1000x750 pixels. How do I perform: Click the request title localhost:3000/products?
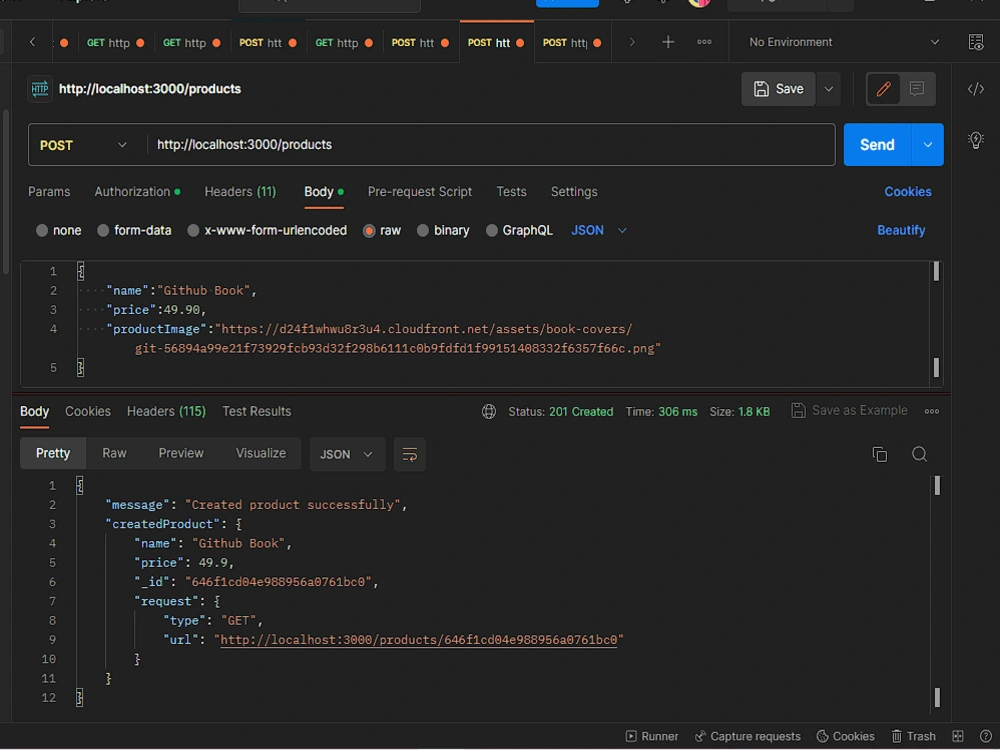[x=150, y=89]
